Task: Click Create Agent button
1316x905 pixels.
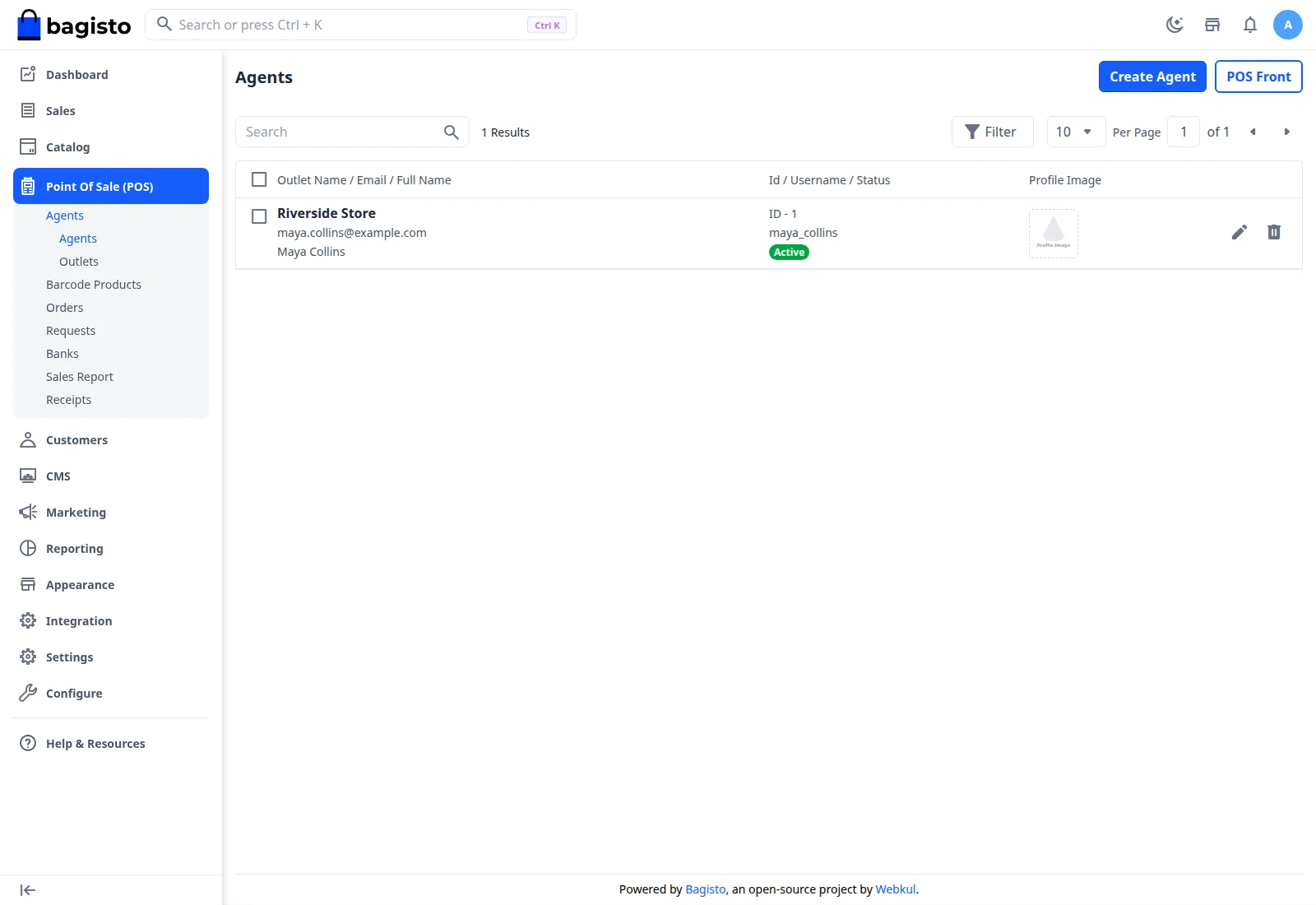Action: point(1152,77)
